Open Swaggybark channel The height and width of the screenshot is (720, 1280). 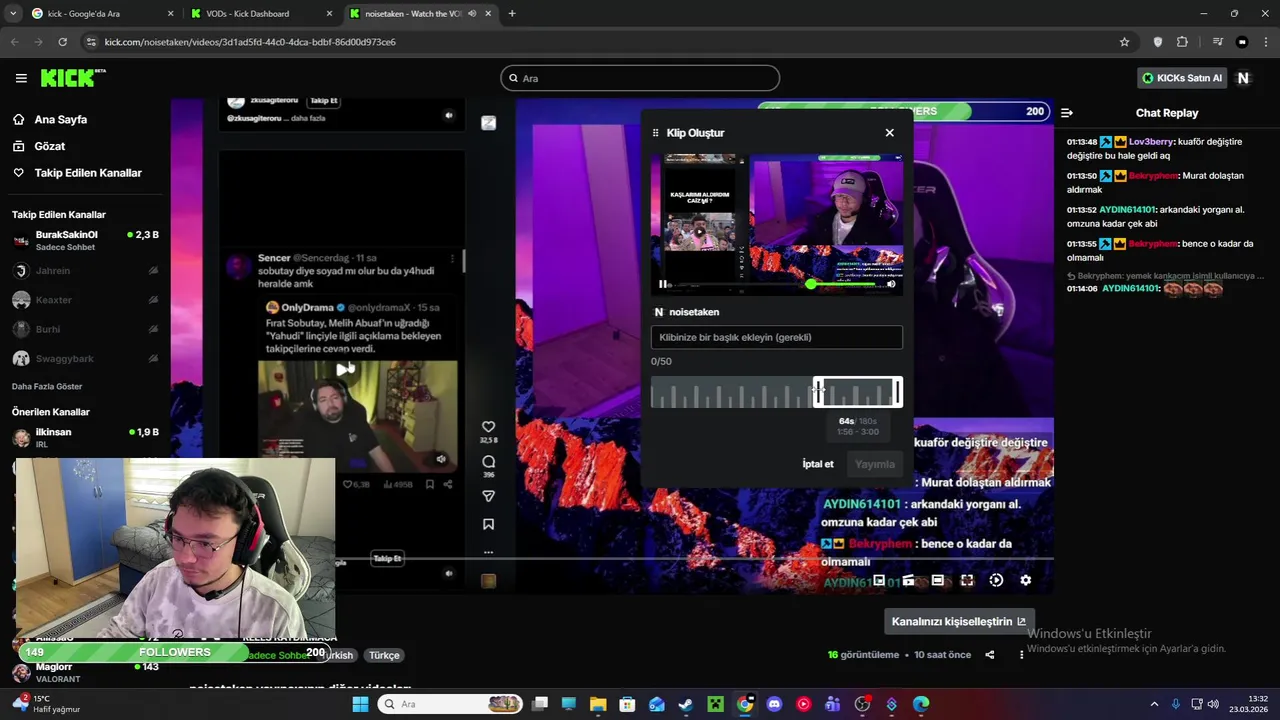tap(85, 359)
